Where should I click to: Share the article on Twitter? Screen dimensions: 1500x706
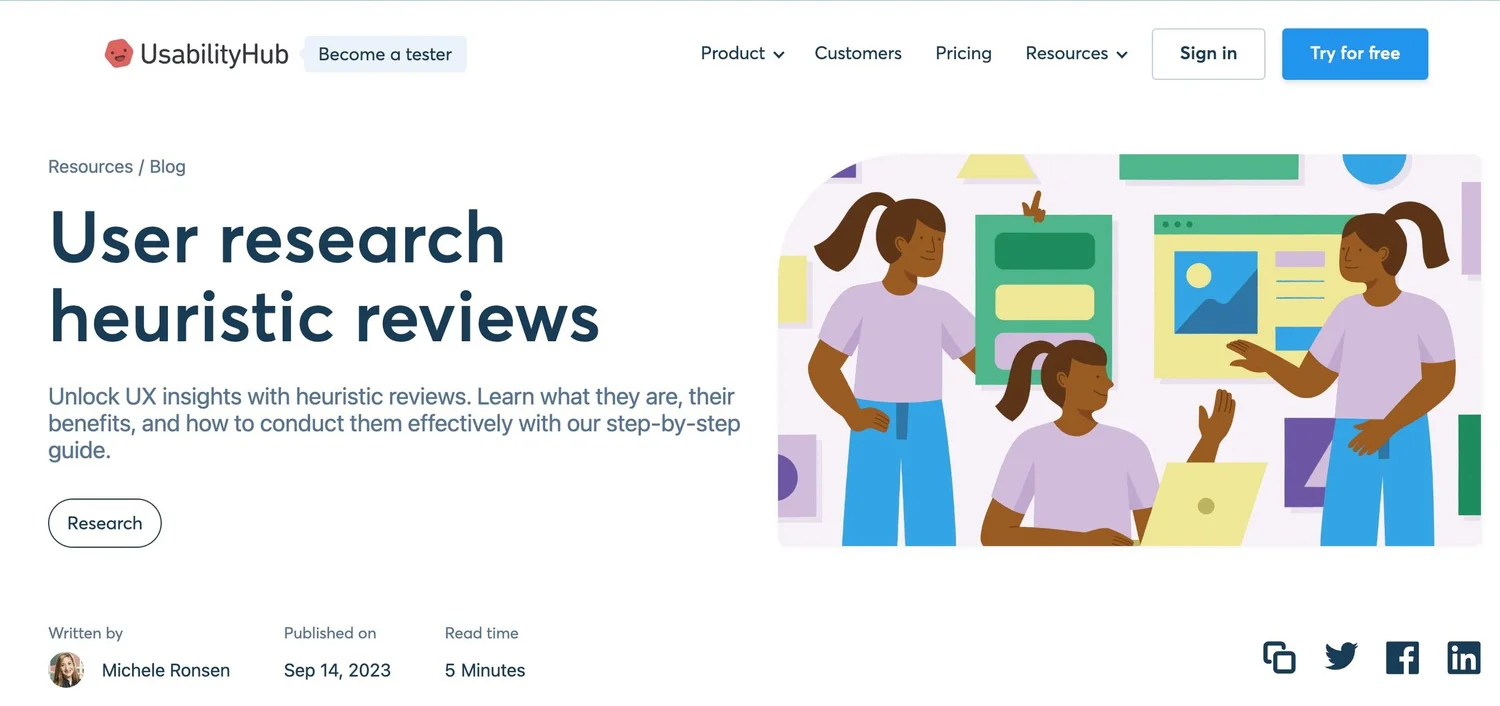coord(1340,657)
